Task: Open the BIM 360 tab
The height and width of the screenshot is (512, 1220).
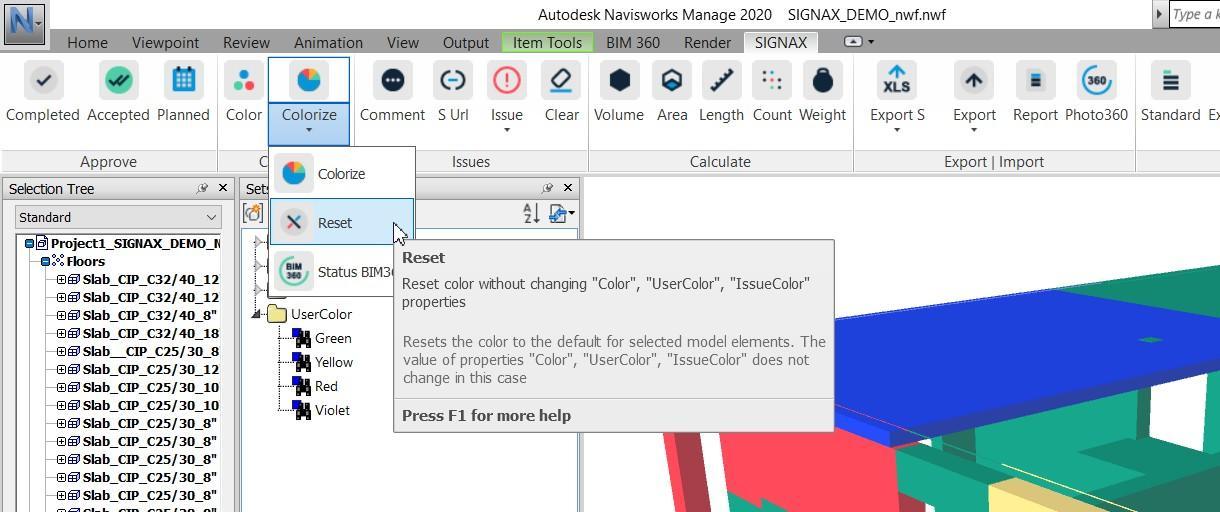Action: pos(632,42)
